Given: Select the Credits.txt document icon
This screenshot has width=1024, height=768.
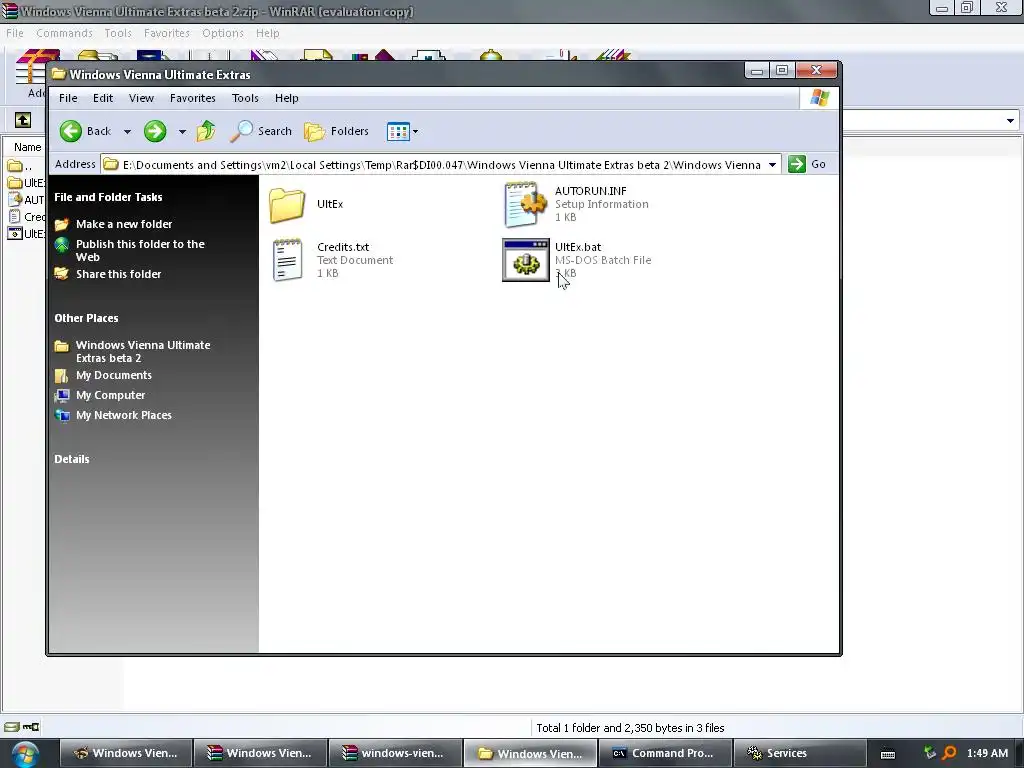Looking at the screenshot, I should tap(287, 260).
